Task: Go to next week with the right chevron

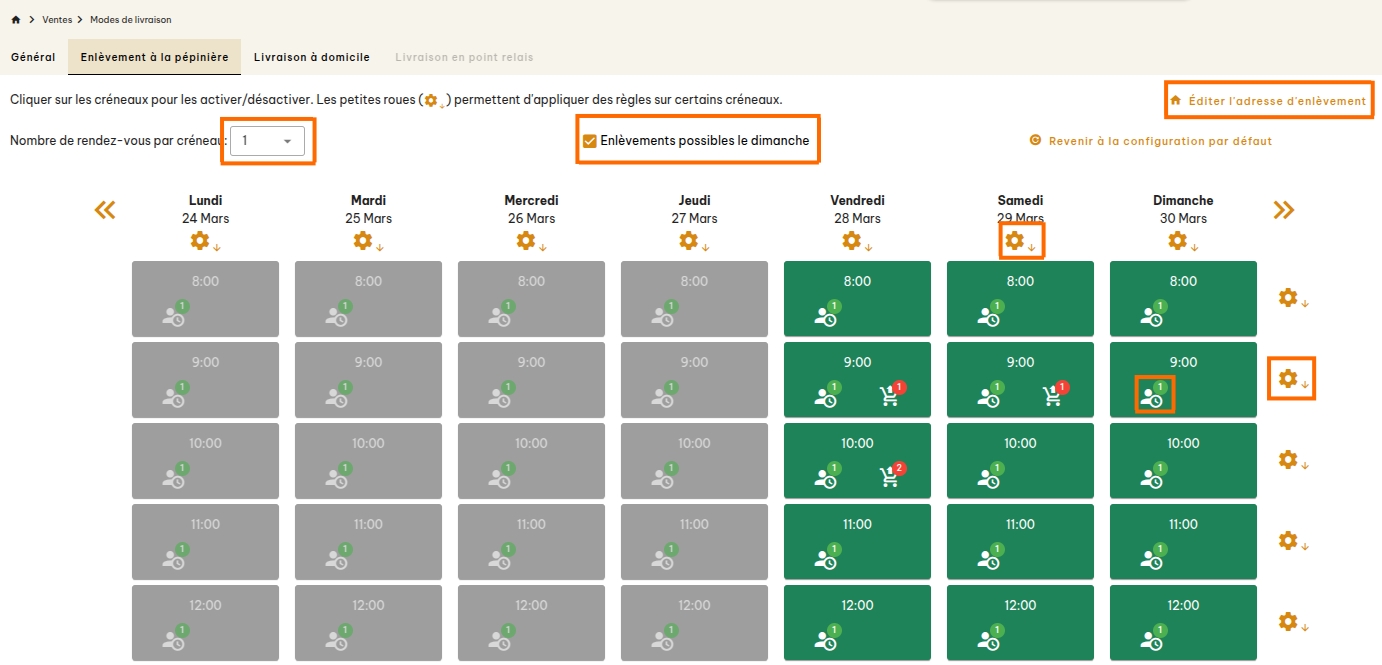Action: (x=1283, y=209)
